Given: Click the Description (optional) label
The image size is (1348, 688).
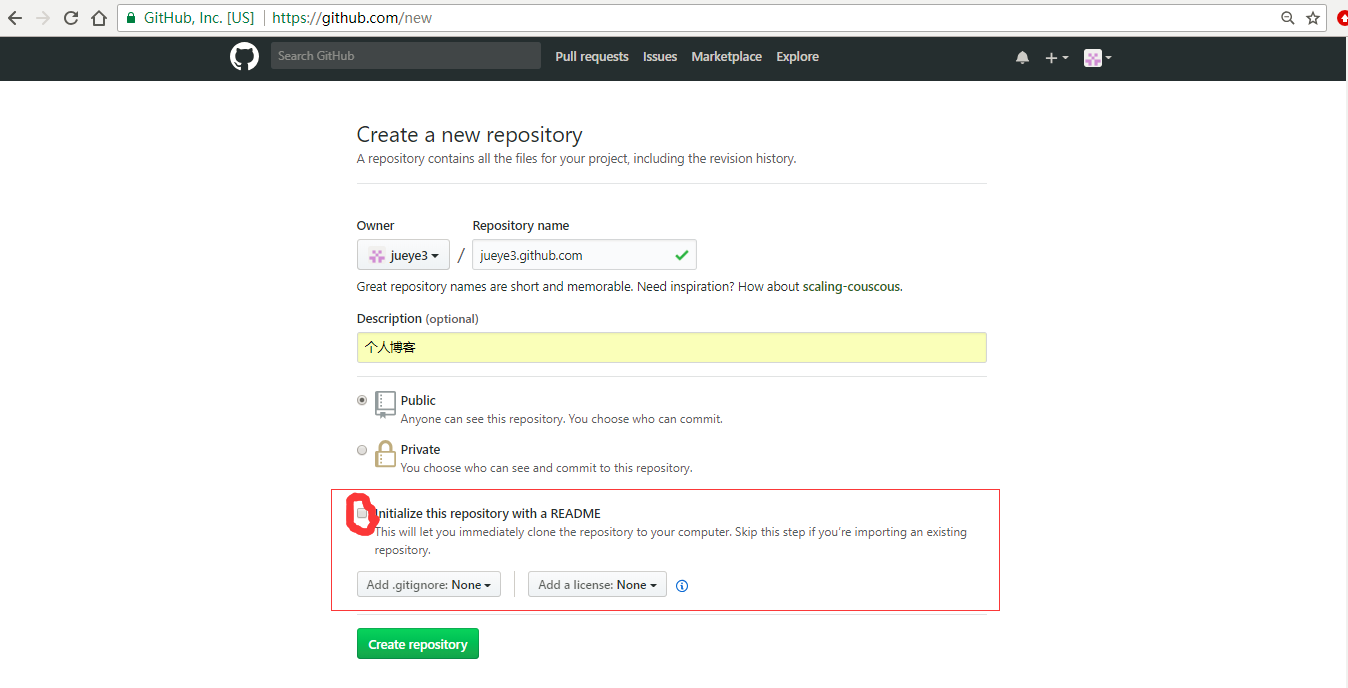Looking at the screenshot, I should tap(418, 319).
